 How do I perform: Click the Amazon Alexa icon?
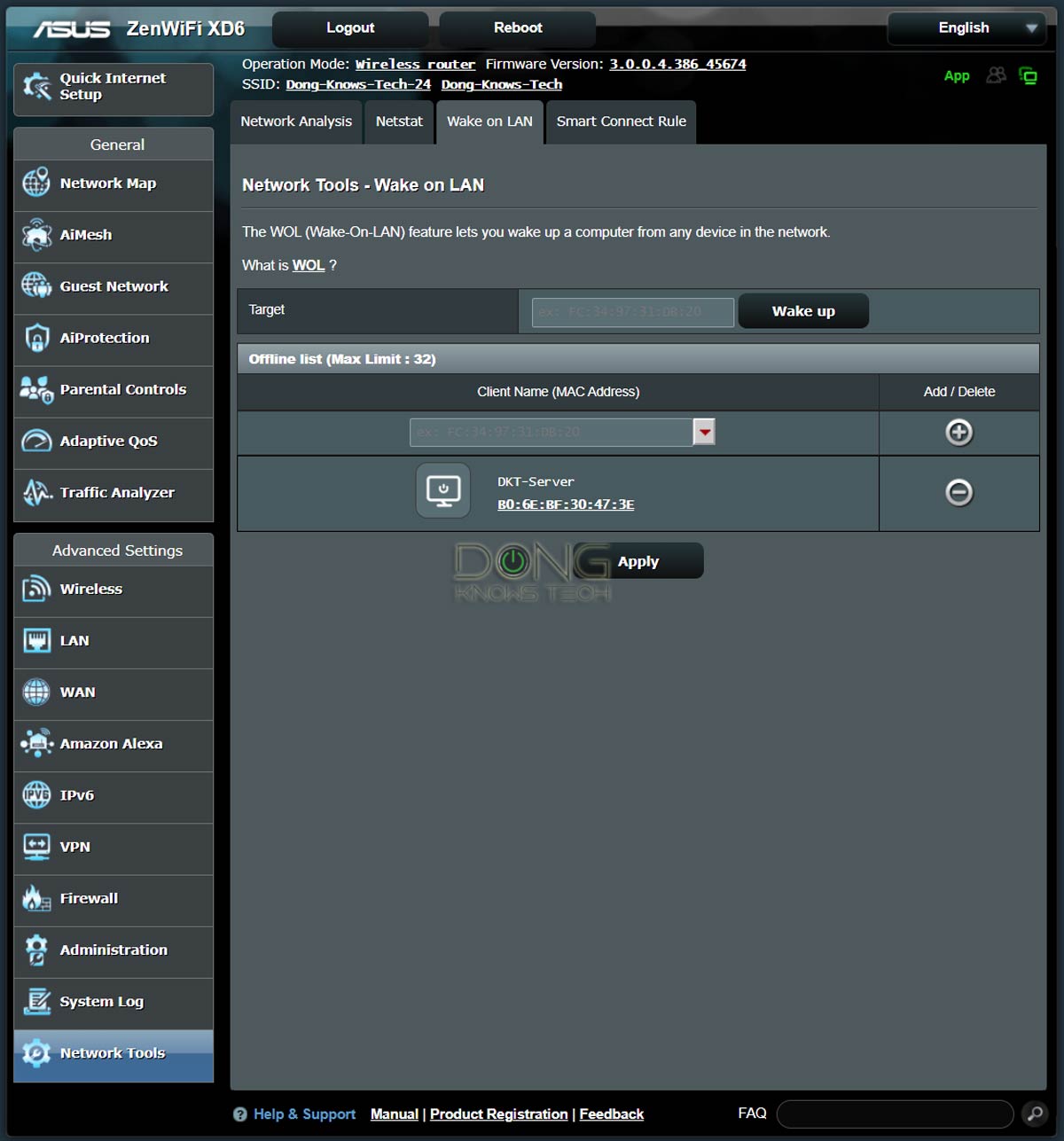pyautogui.click(x=36, y=743)
